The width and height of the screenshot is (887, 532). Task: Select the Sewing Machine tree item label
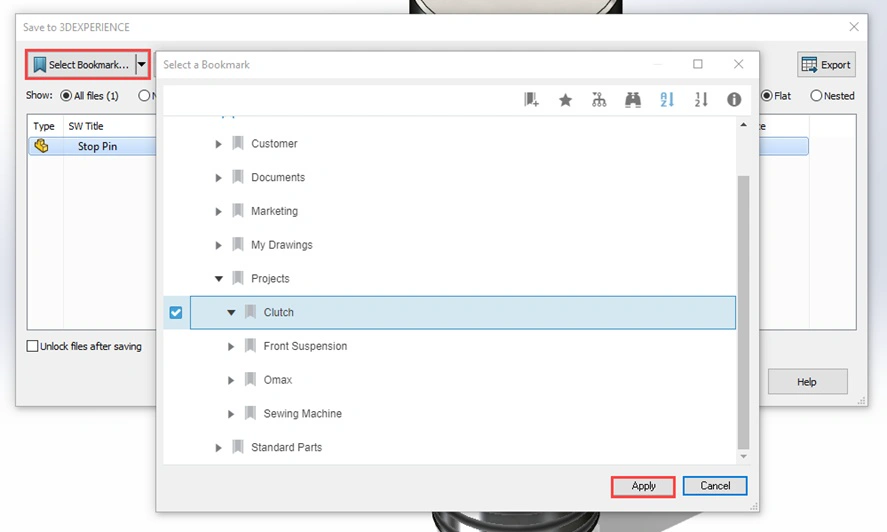303,413
